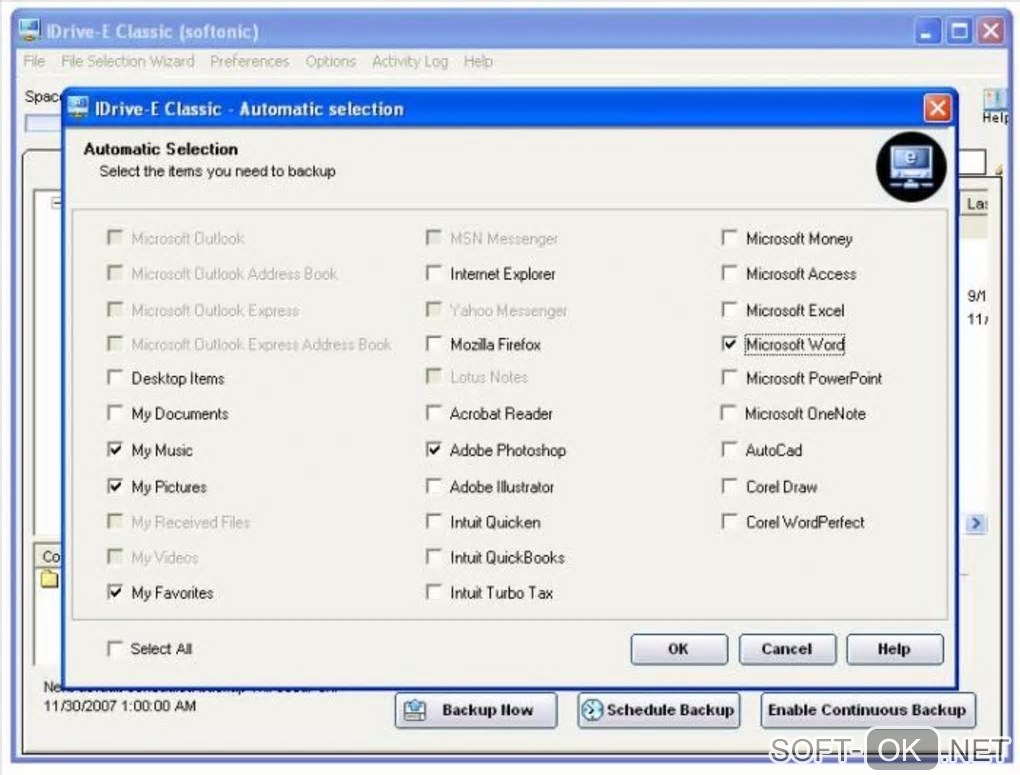The width and height of the screenshot is (1020, 775).
Task: Click the grayed Yahoo Messenger checkbox
Action: [433, 309]
